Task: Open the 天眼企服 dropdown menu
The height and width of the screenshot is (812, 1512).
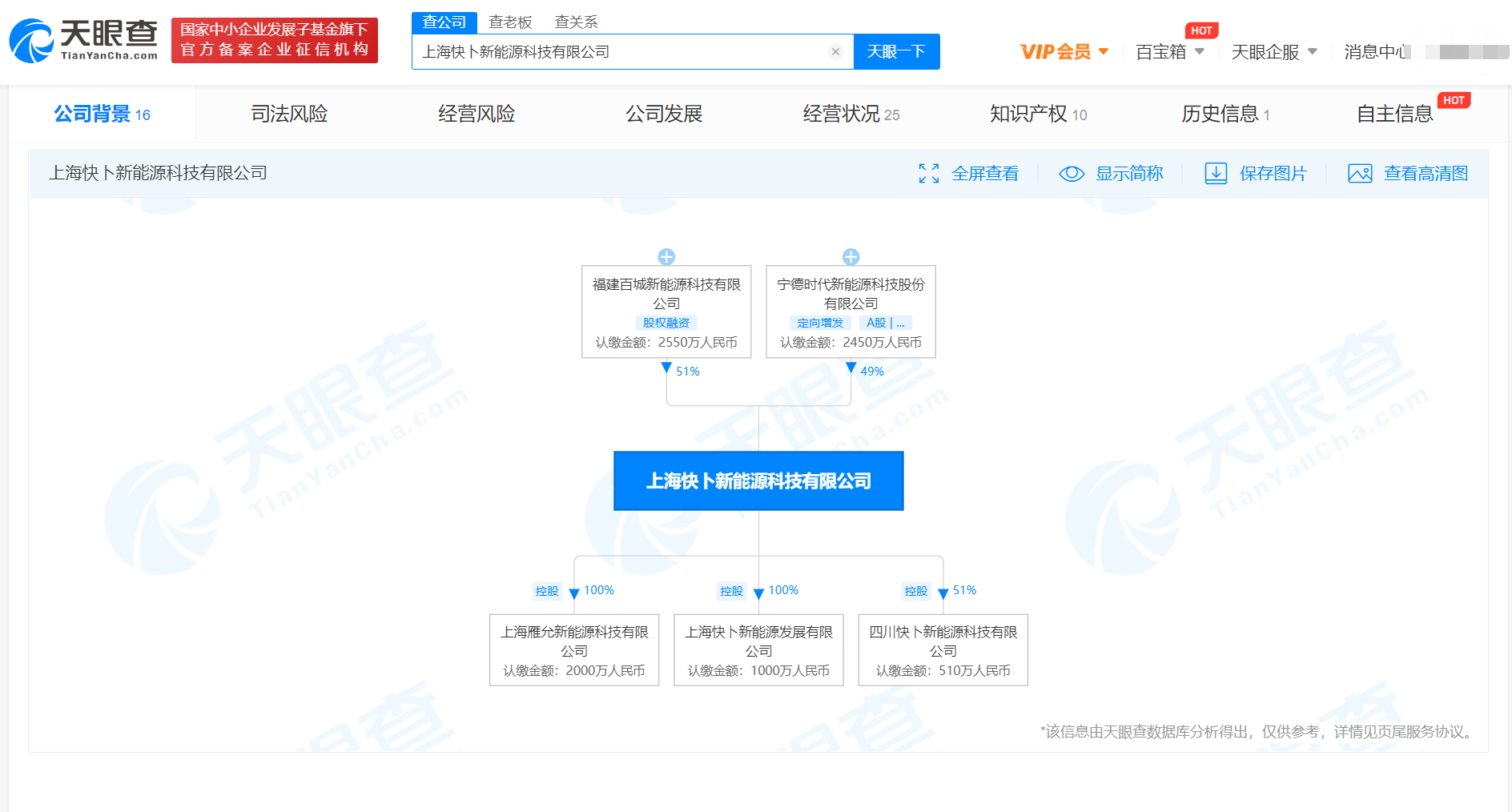Action: (x=1274, y=52)
